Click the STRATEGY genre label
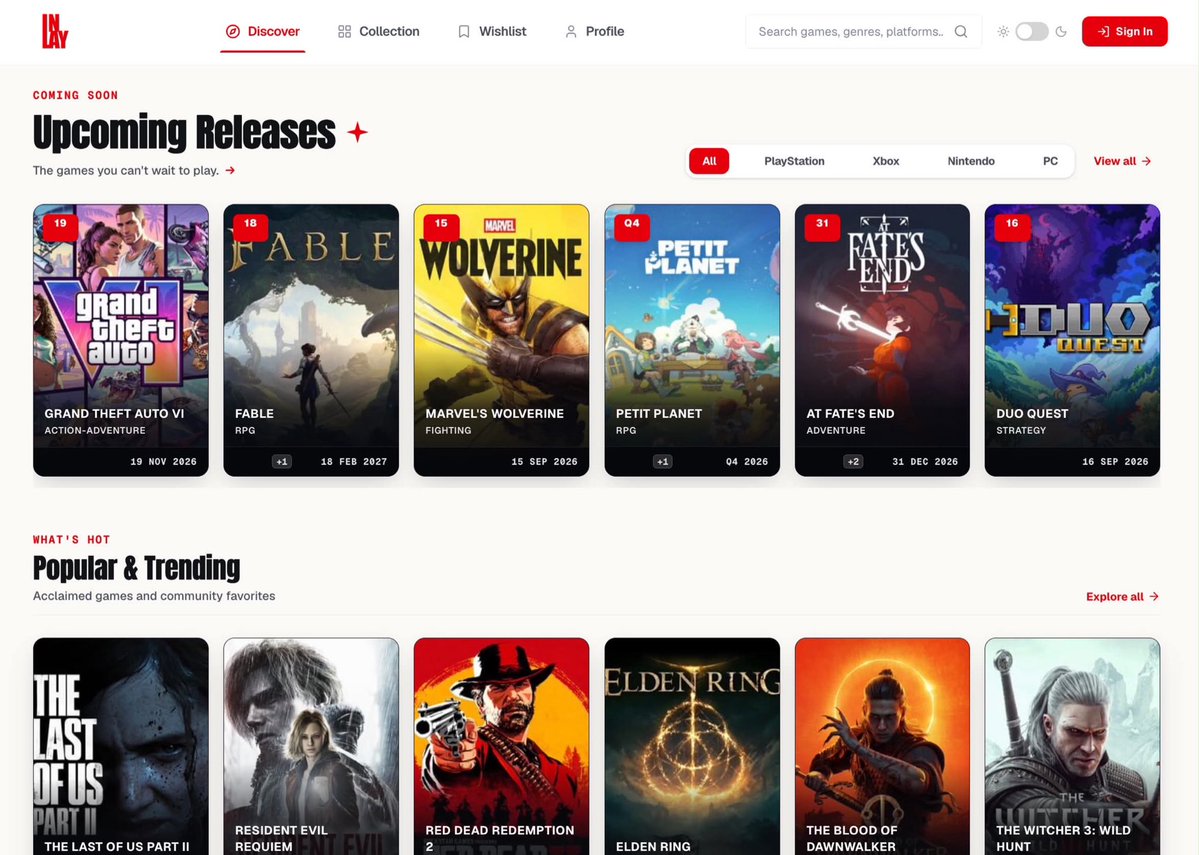Image resolution: width=1199 pixels, height=855 pixels. point(1021,431)
